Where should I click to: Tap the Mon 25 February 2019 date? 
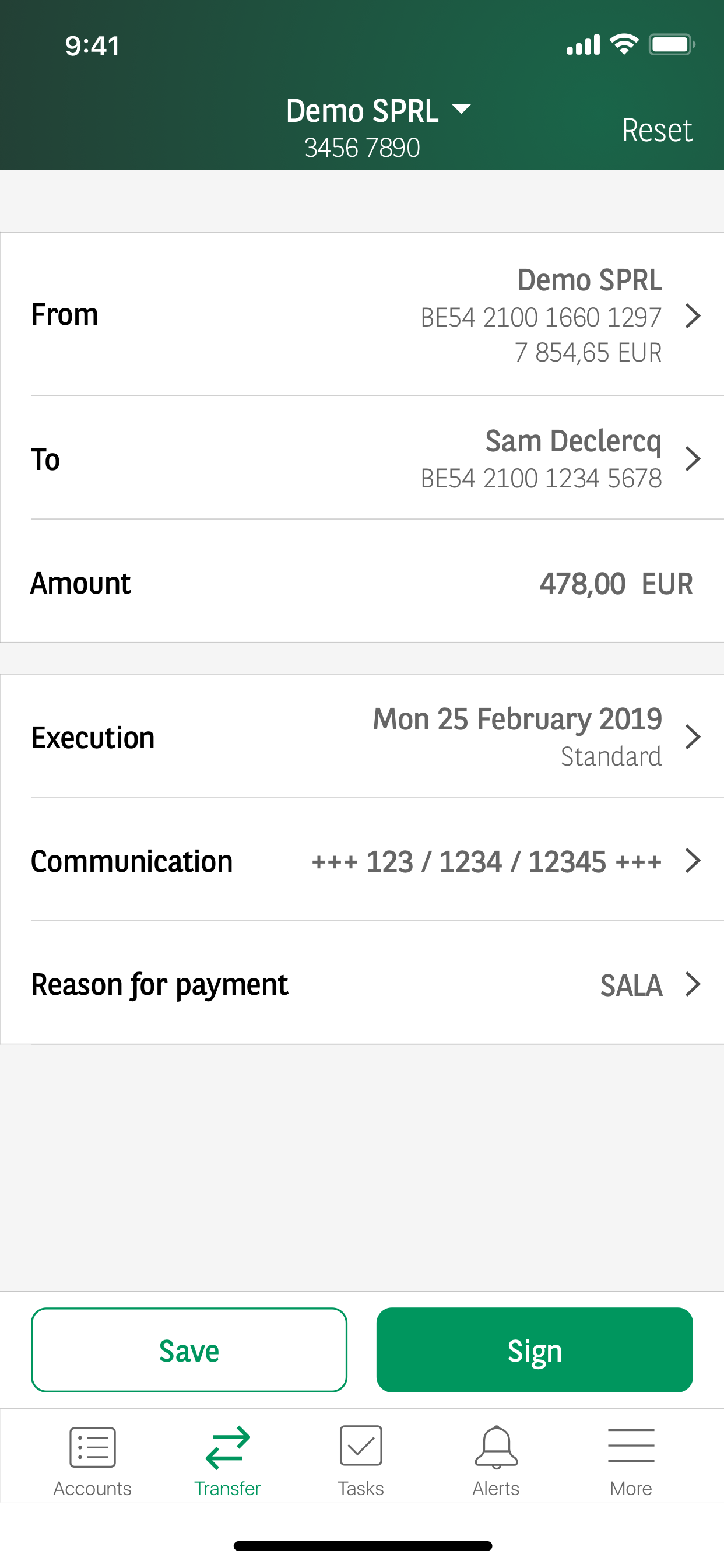click(517, 720)
